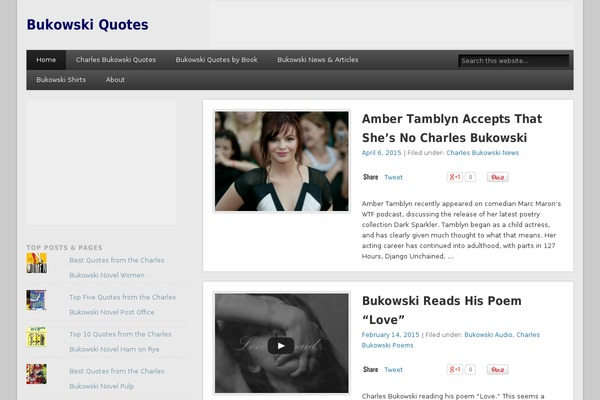Play the Love poem video

point(281,346)
